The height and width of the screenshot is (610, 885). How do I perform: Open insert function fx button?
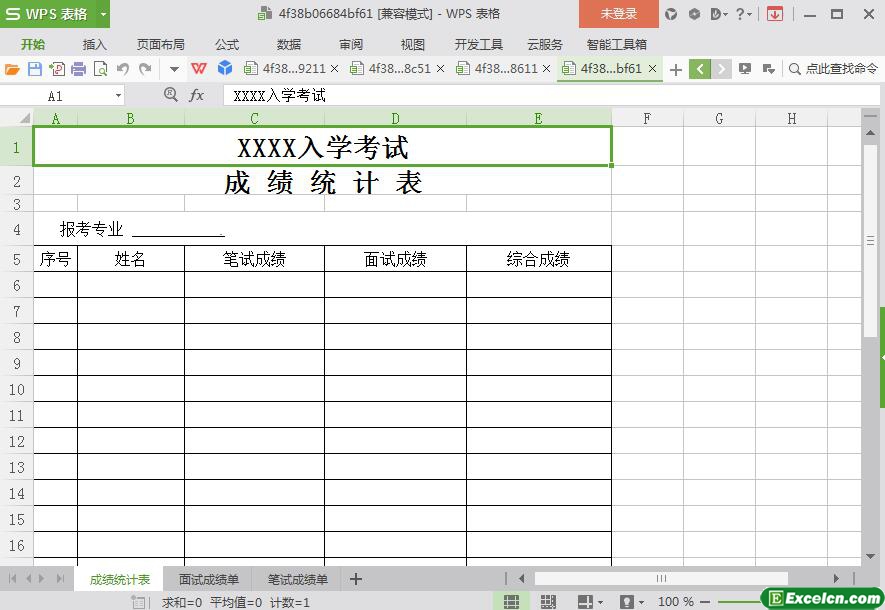tap(196, 95)
